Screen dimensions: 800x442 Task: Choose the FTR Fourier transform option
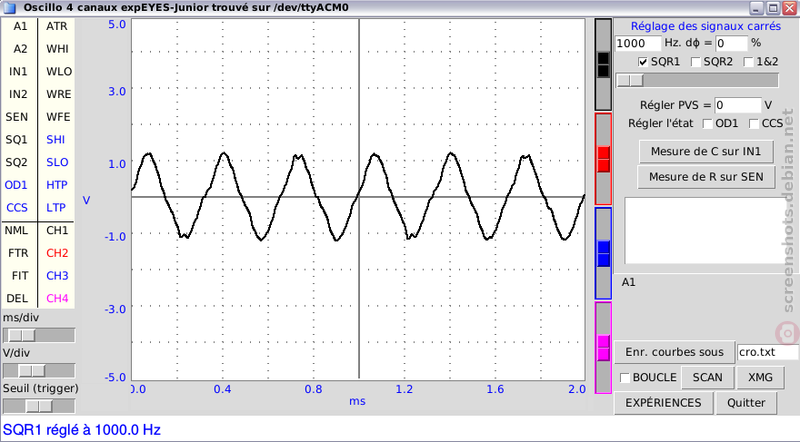tap(18, 253)
